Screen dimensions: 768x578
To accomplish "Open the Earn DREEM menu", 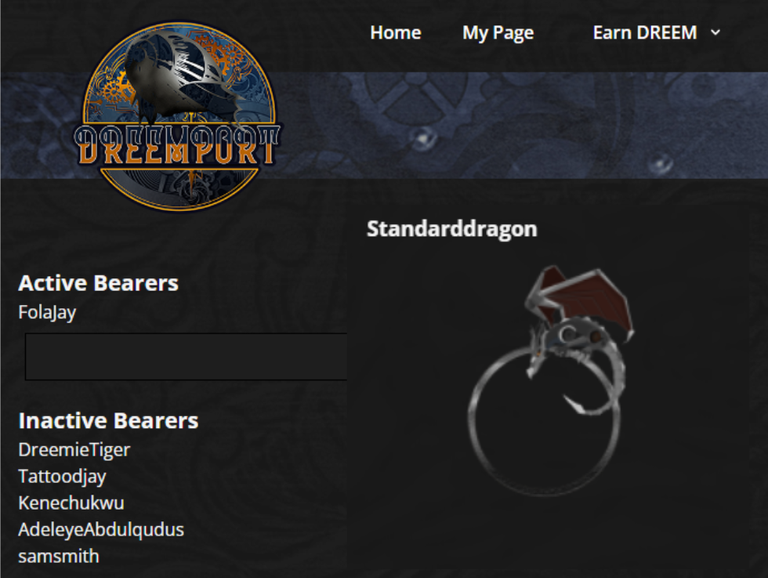I will tap(645, 33).
